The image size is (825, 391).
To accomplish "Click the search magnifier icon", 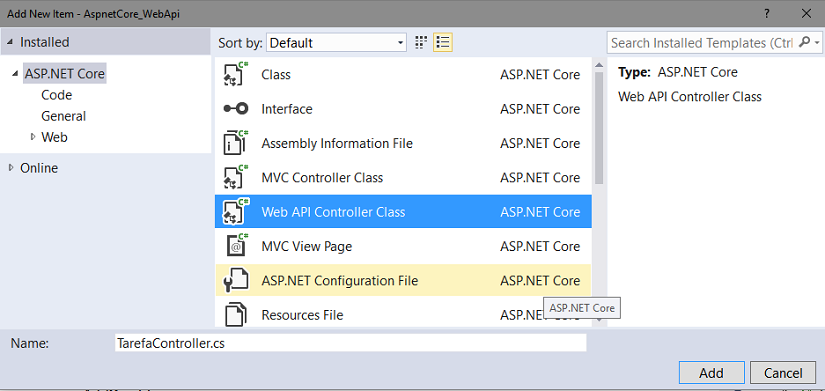I will coord(803,42).
